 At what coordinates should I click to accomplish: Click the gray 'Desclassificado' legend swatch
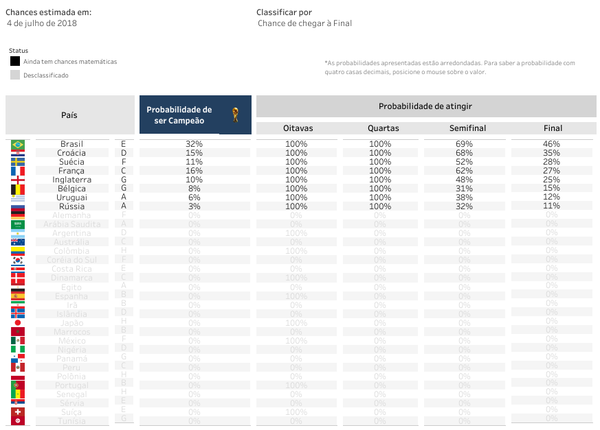[x=14, y=74]
